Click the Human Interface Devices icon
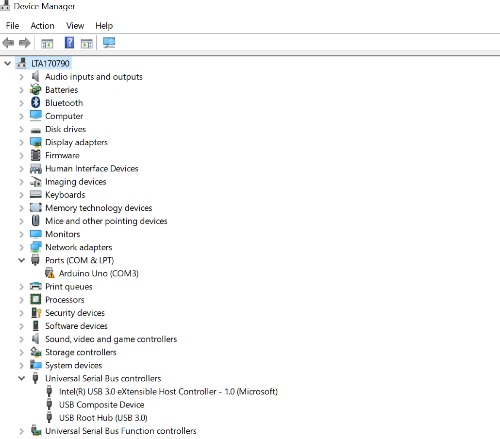This screenshot has width=500, height=439. (x=36, y=169)
